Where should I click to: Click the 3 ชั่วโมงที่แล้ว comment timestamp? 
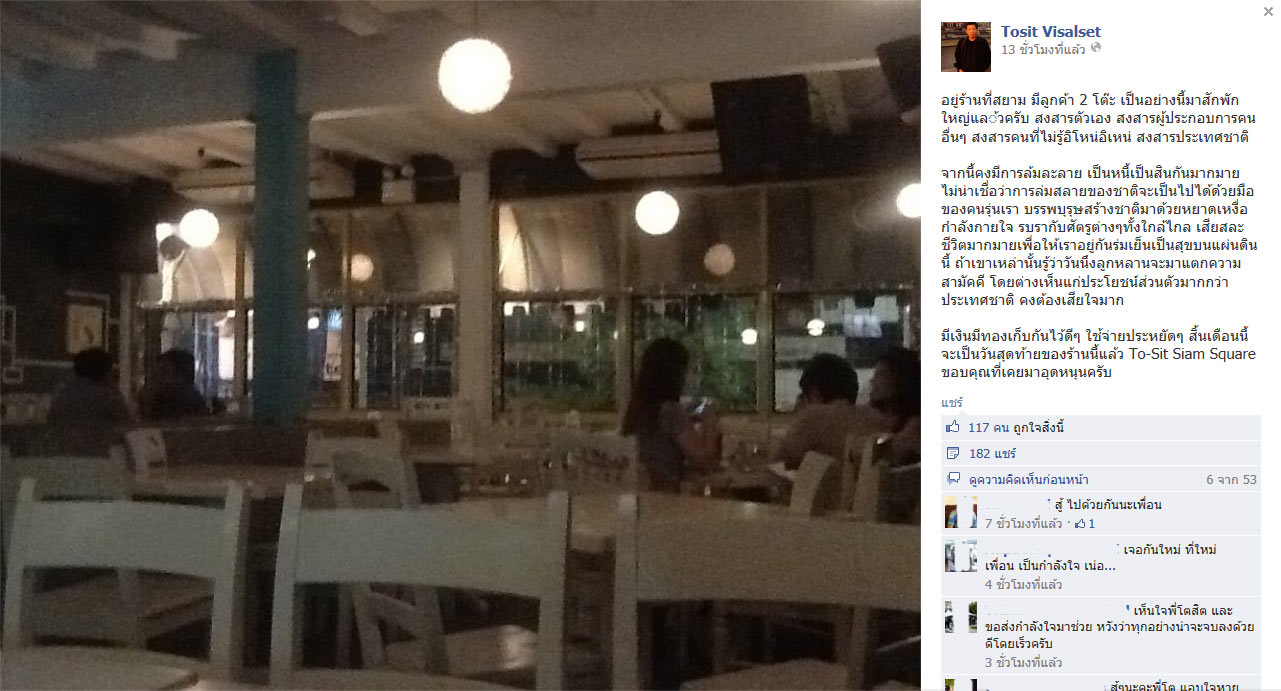coord(1023,662)
